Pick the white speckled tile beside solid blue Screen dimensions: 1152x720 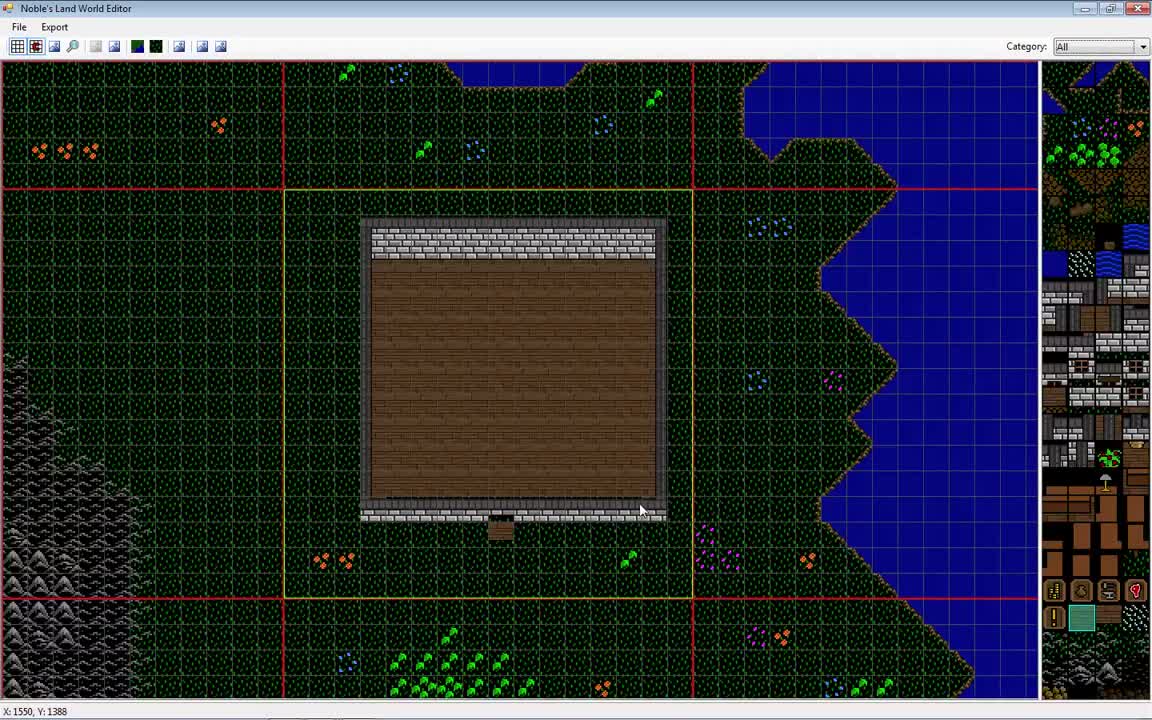click(x=1081, y=264)
